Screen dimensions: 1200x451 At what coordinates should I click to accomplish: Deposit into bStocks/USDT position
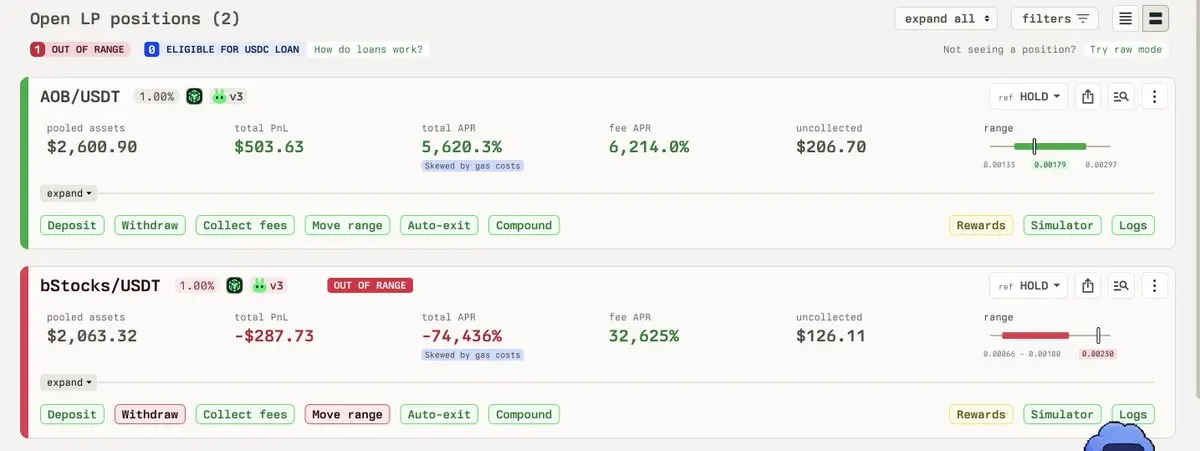pos(72,414)
